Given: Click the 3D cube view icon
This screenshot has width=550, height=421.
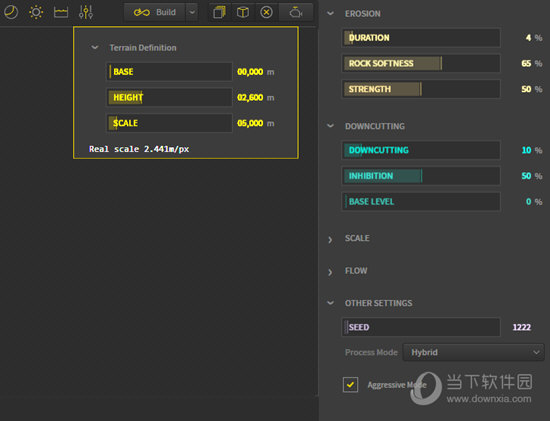Looking at the screenshot, I should [243, 13].
